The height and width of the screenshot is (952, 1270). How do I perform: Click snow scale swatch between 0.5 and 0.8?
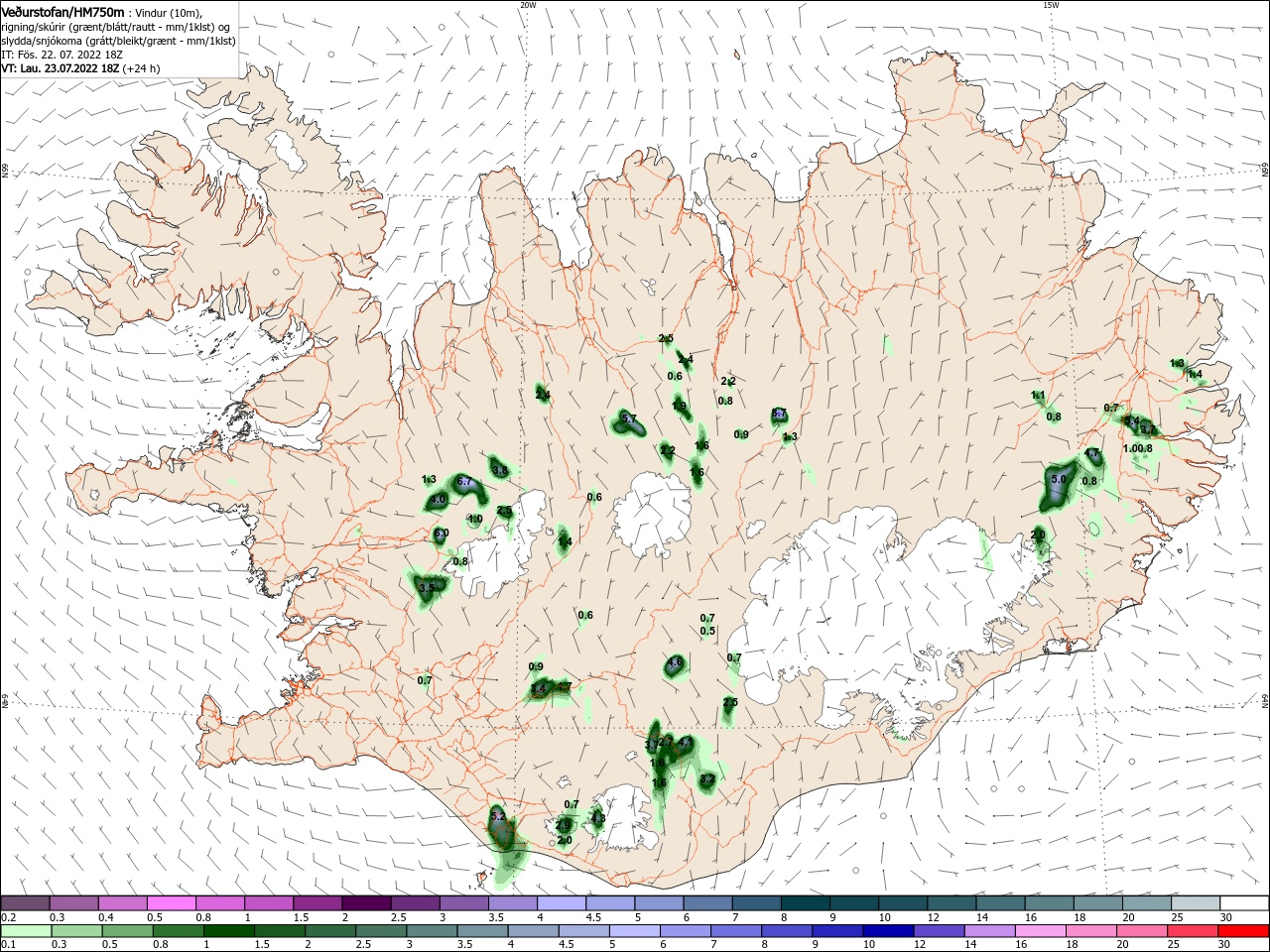[x=171, y=903]
